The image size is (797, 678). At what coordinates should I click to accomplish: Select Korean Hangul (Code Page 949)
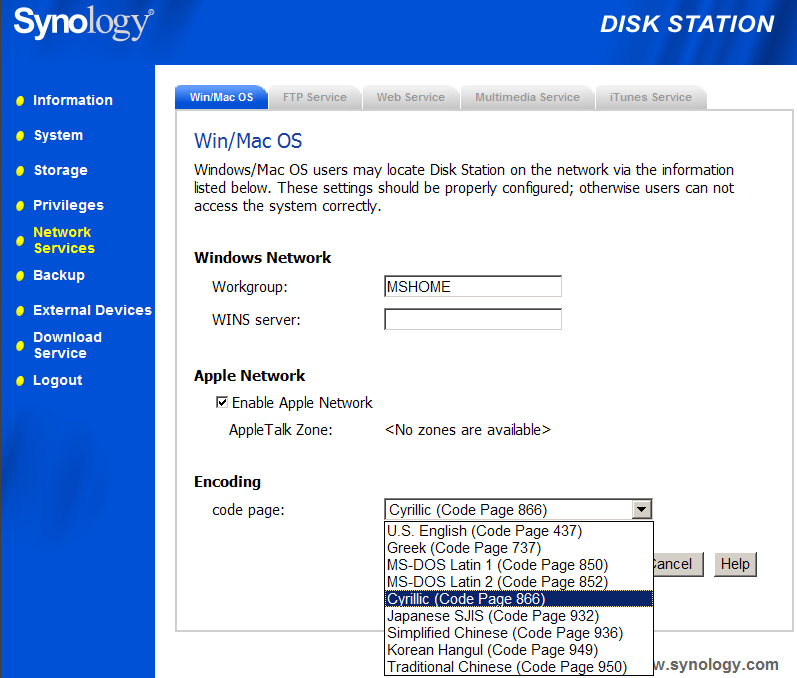point(519,650)
